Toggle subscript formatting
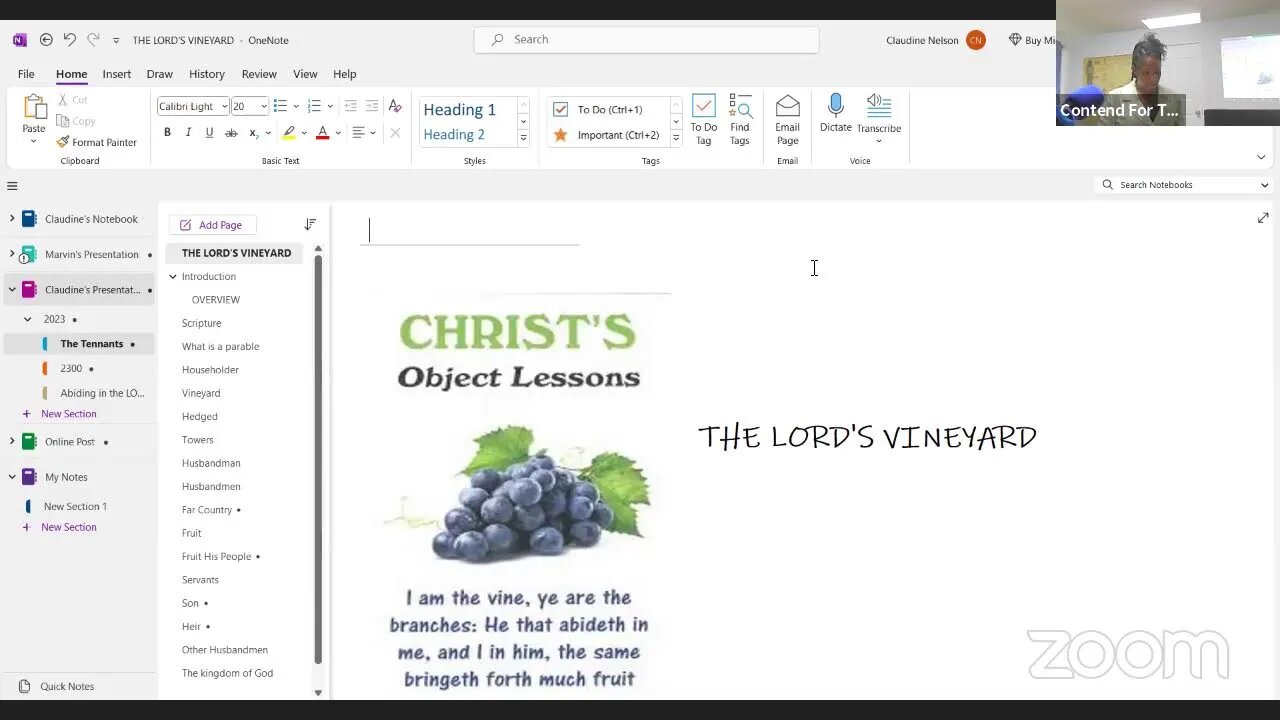The image size is (1280, 720). [253, 132]
